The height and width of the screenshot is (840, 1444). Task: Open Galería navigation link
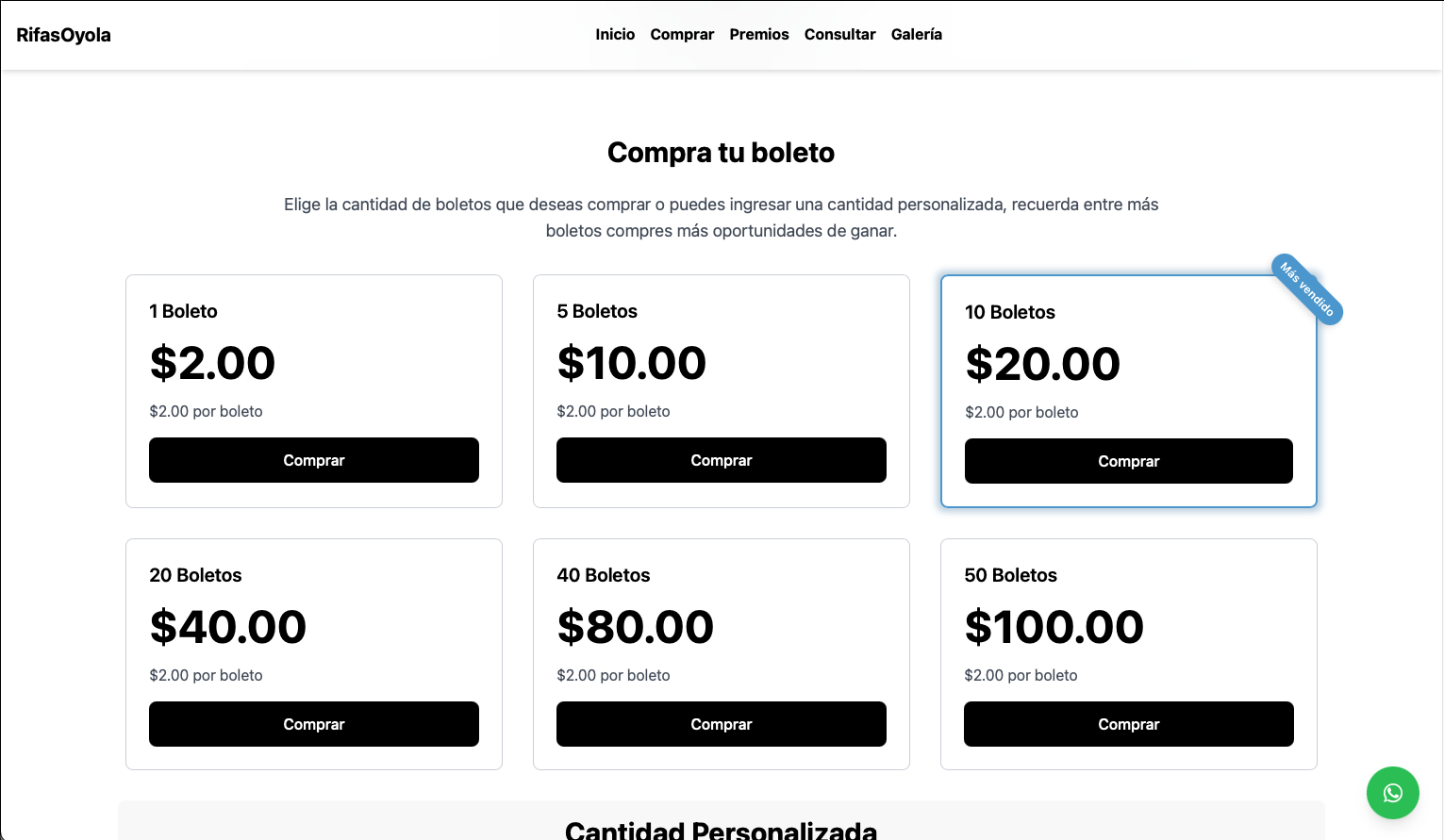pos(916,34)
